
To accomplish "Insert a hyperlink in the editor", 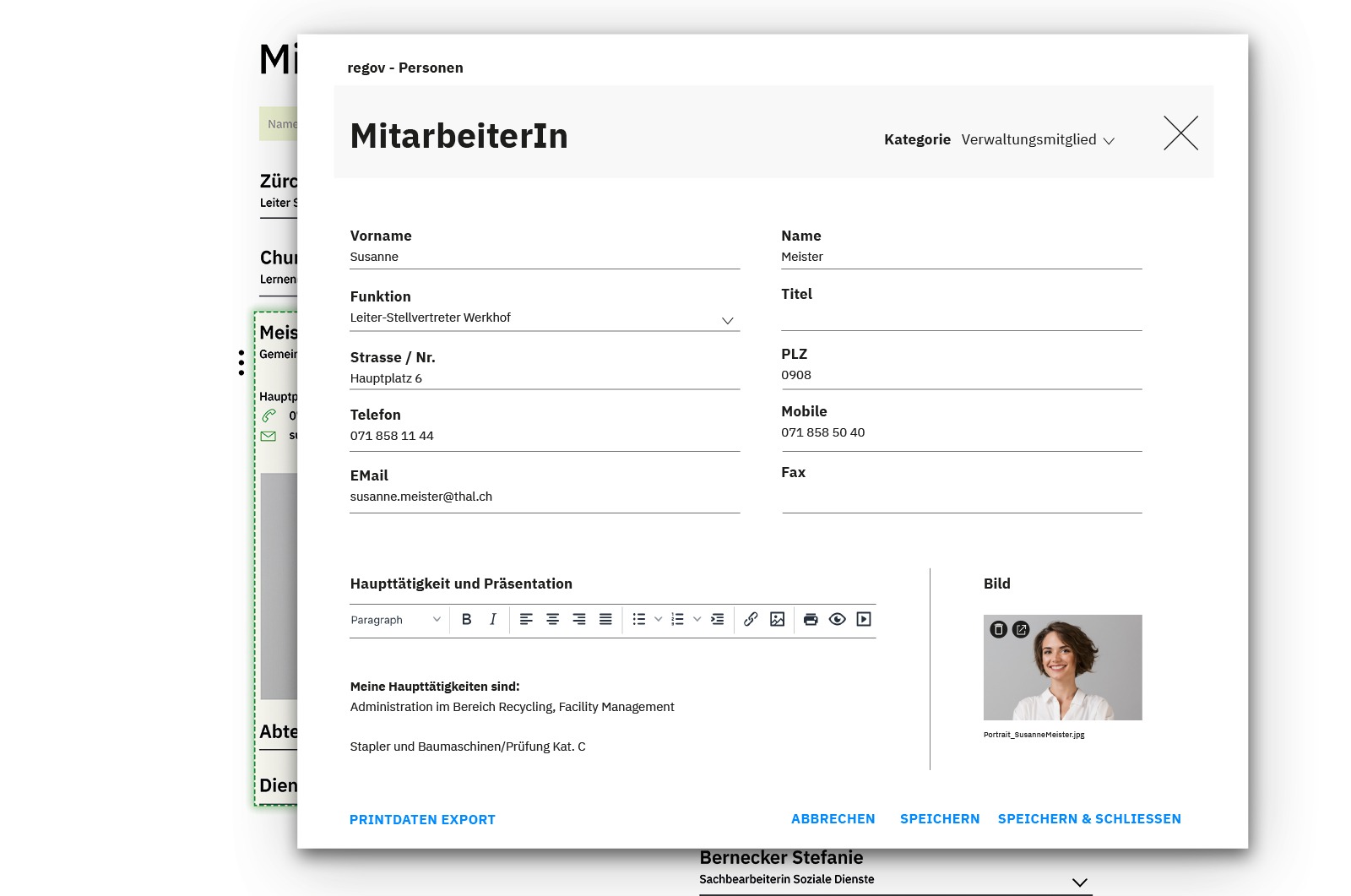I will pos(751,619).
